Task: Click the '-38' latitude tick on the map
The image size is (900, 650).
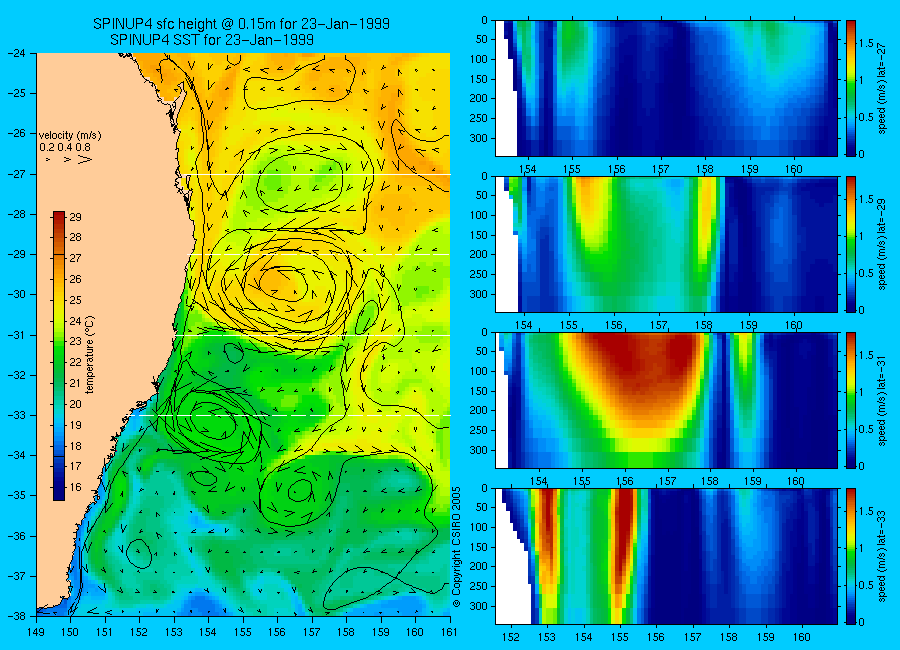Action: (x=16, y=616)
